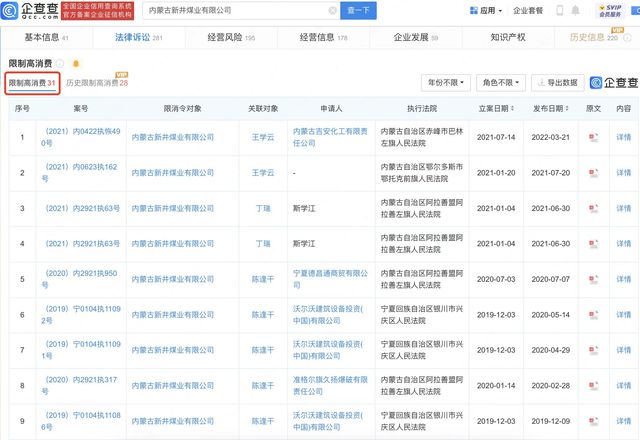Click info icon next to 历史信息 tab

click(627, 38)
